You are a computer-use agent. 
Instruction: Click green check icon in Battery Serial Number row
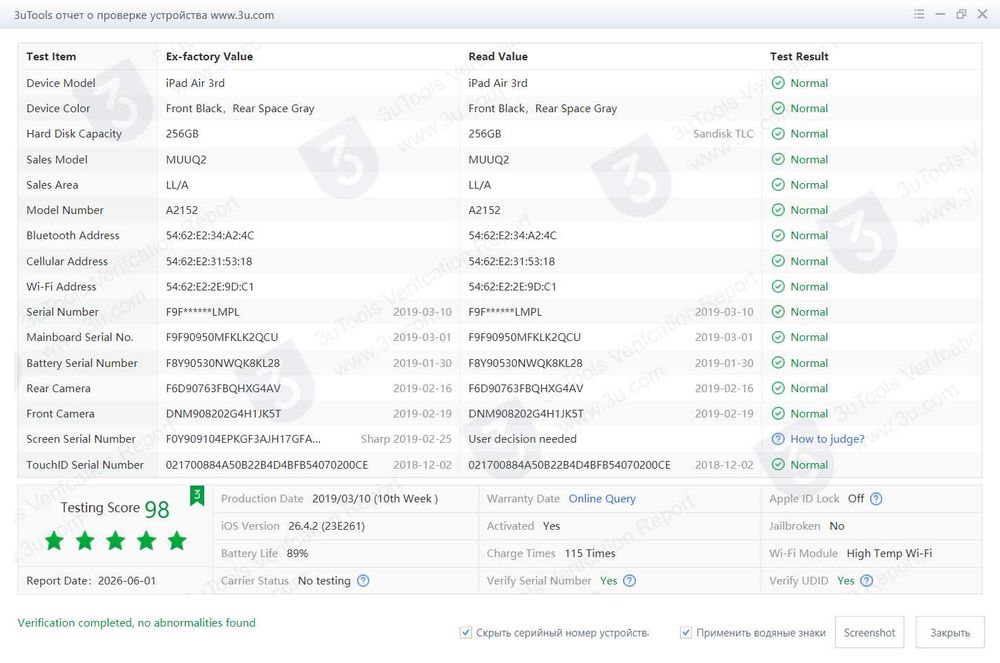tap(778, 363)
